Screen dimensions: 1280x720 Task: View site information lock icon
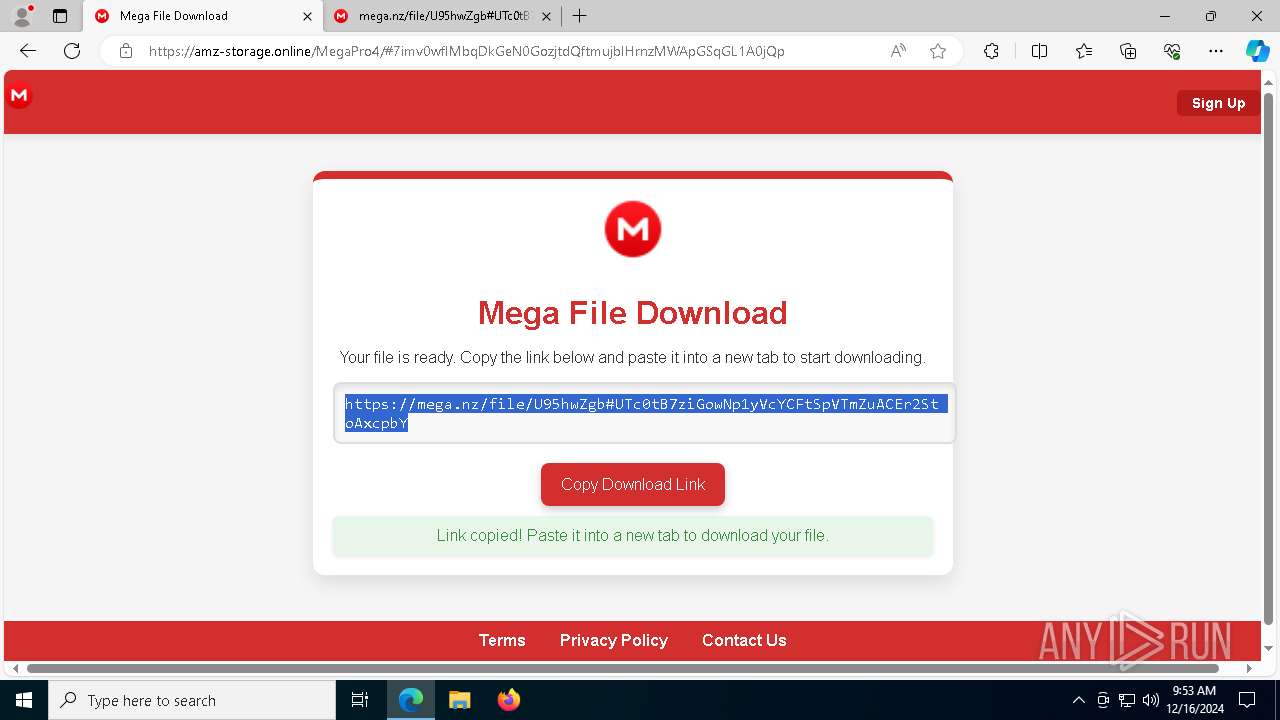[126, 51]
